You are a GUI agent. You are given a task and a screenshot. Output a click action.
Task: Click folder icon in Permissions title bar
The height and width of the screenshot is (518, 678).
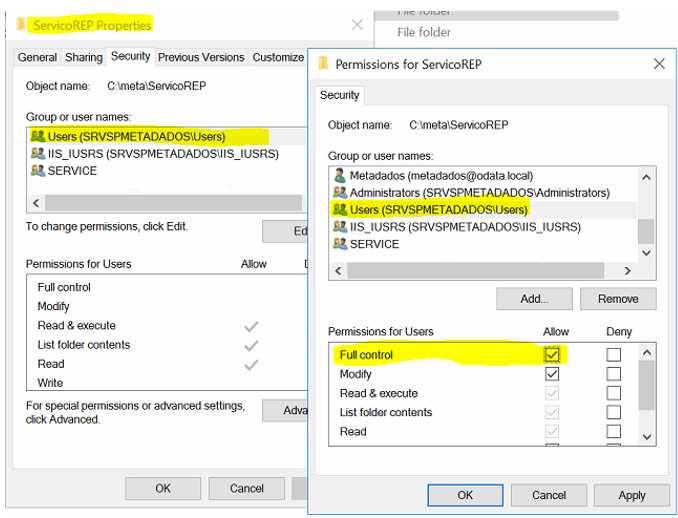tap(323, 64)
